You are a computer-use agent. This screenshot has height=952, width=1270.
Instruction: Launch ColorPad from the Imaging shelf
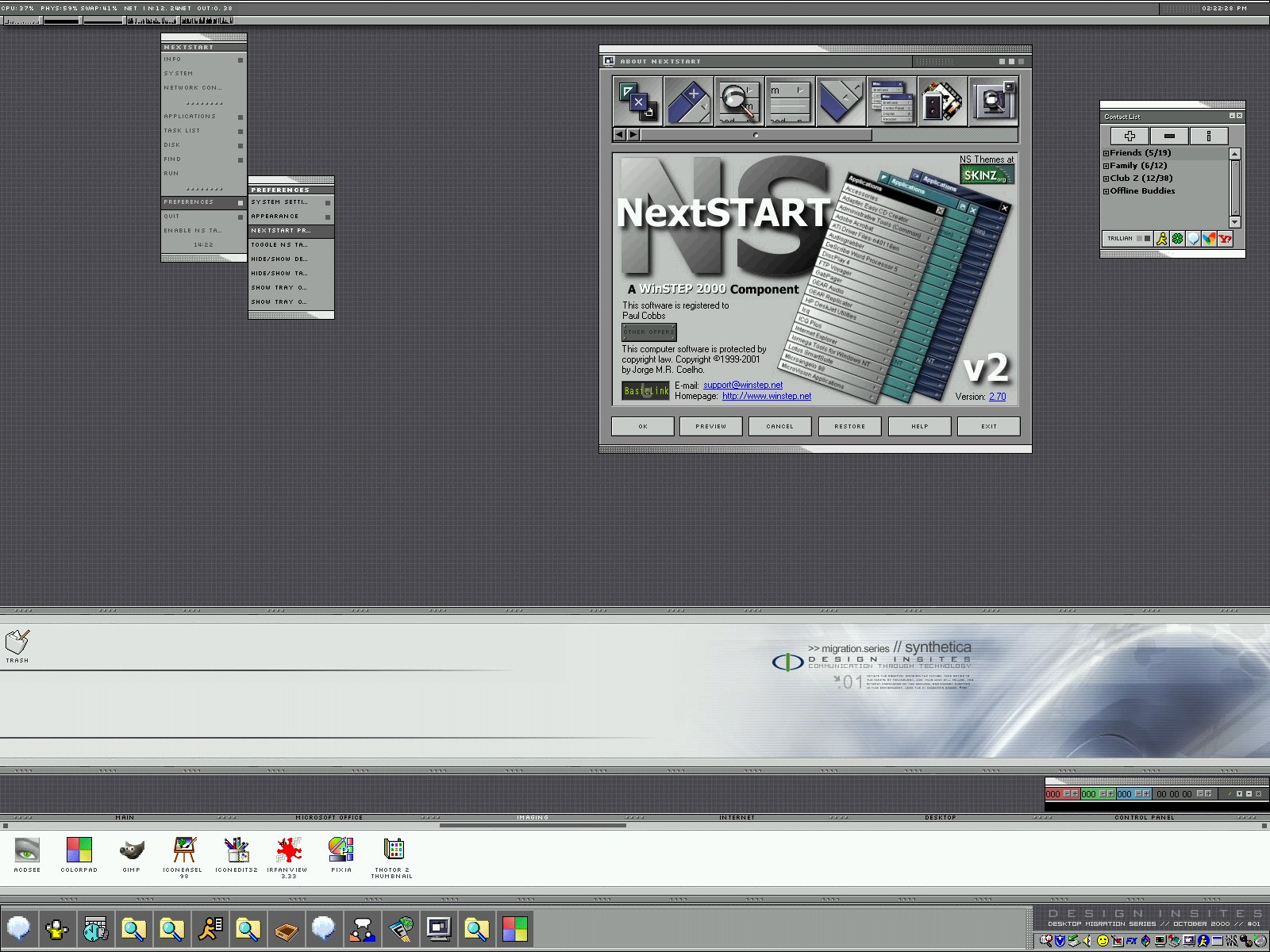[79, 855]
